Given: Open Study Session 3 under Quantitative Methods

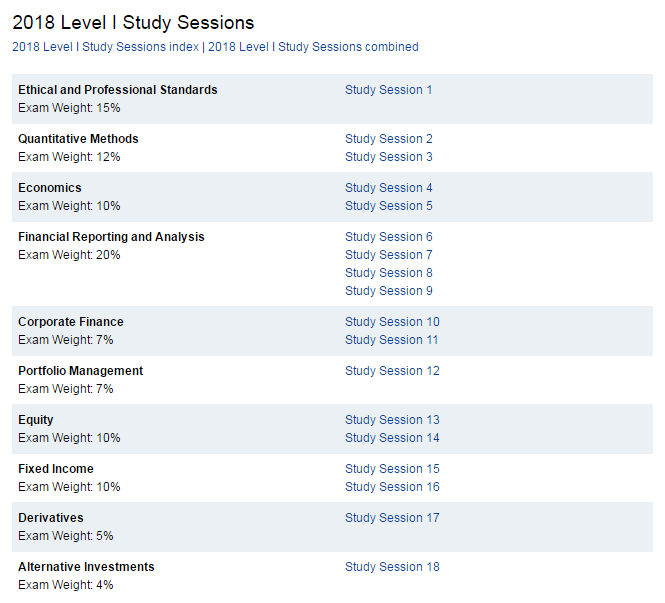Looking at the screenshot, I should [x=388, y=157].
